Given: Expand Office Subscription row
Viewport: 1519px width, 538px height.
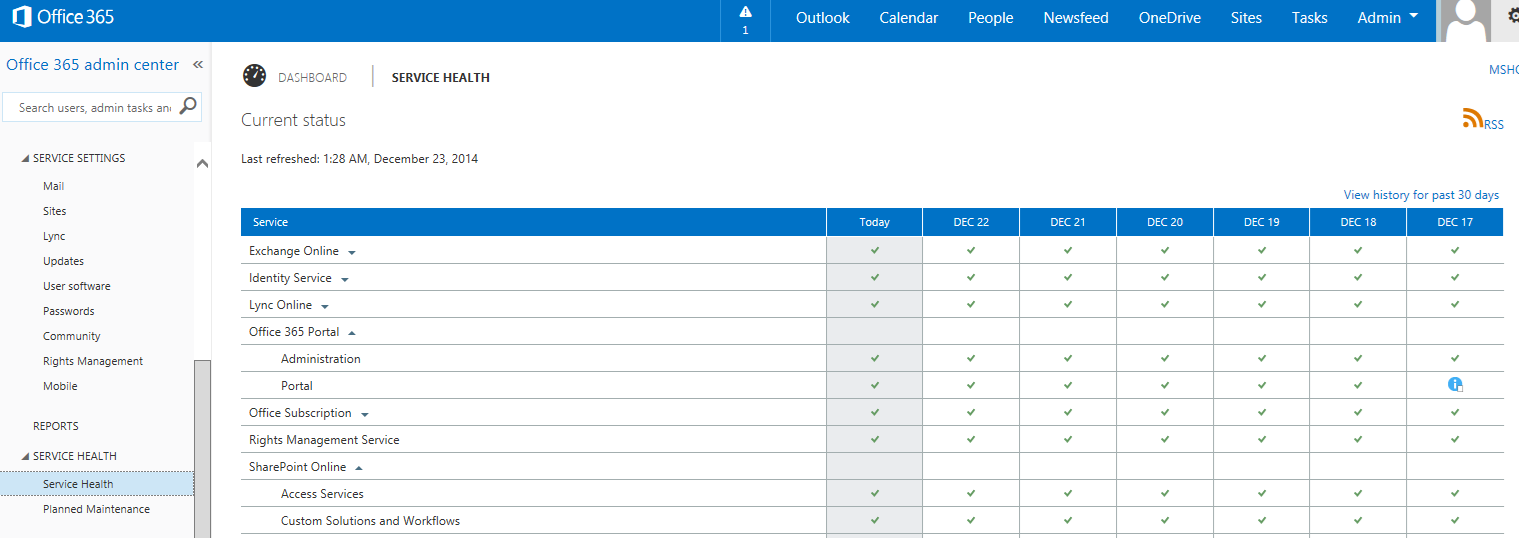Looking at the screenshot, I should [365, 414].
